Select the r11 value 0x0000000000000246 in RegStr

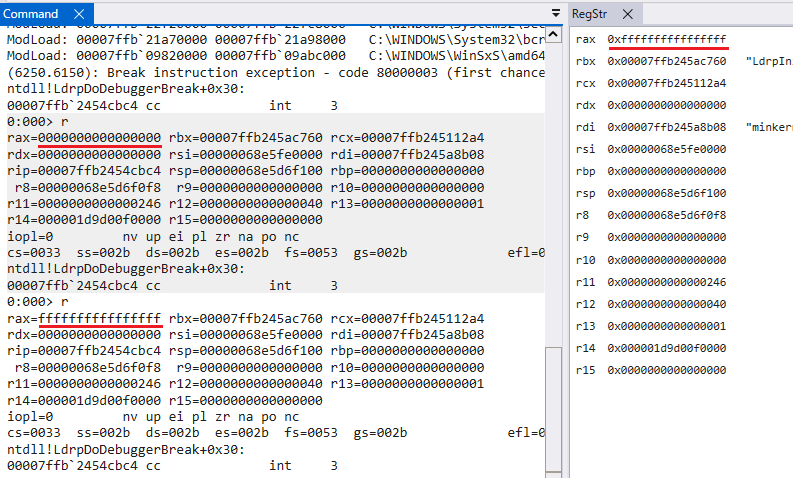pyautogui.click(x=667, y=282)
